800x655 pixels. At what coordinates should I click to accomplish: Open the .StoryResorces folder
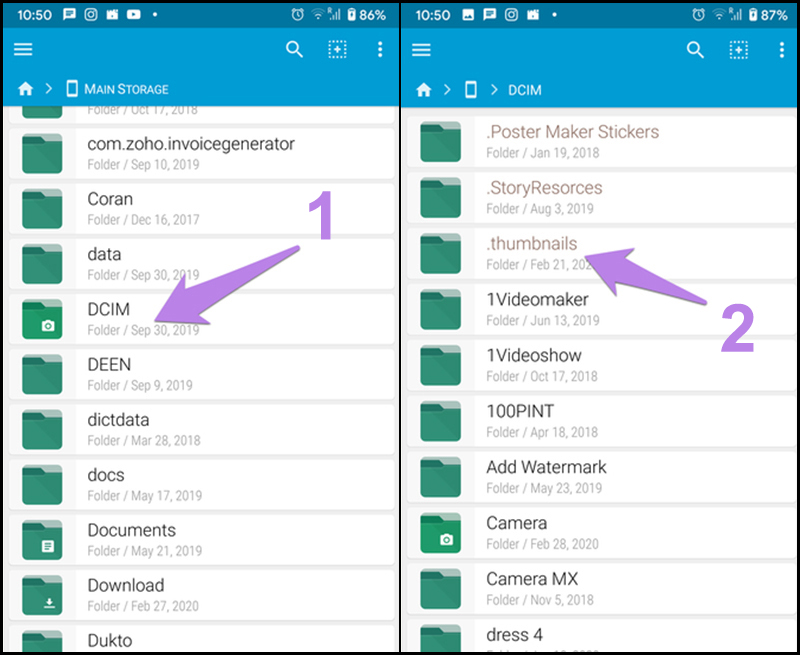pyautogui.click(x=601, y=197)
